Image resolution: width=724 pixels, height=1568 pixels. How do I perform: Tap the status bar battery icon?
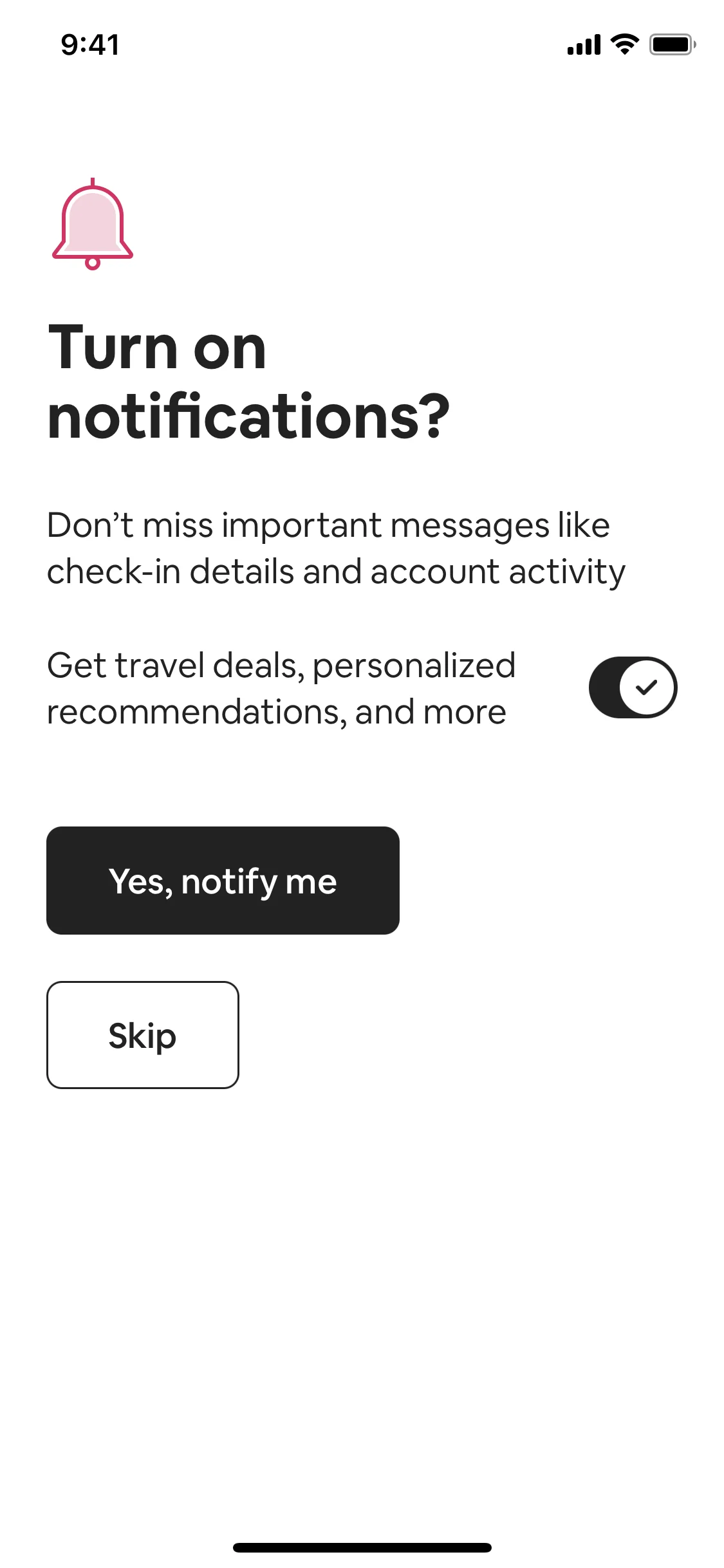click(x=671, y=45)
